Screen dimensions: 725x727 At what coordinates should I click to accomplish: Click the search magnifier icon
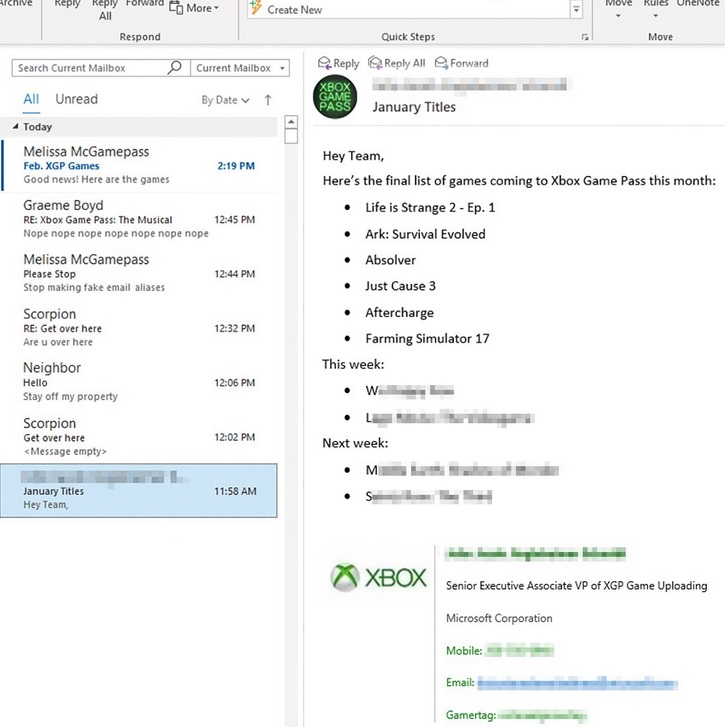click(174, 68)
